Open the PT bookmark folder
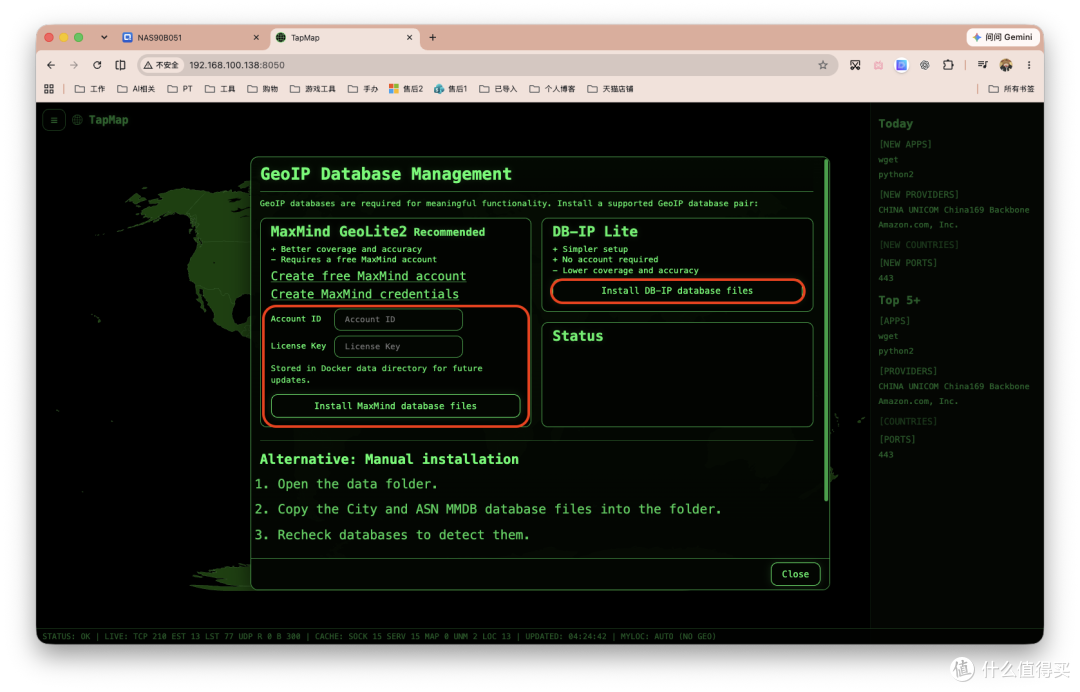Viewport: 1080px width, 692px height. pos(180,89)
